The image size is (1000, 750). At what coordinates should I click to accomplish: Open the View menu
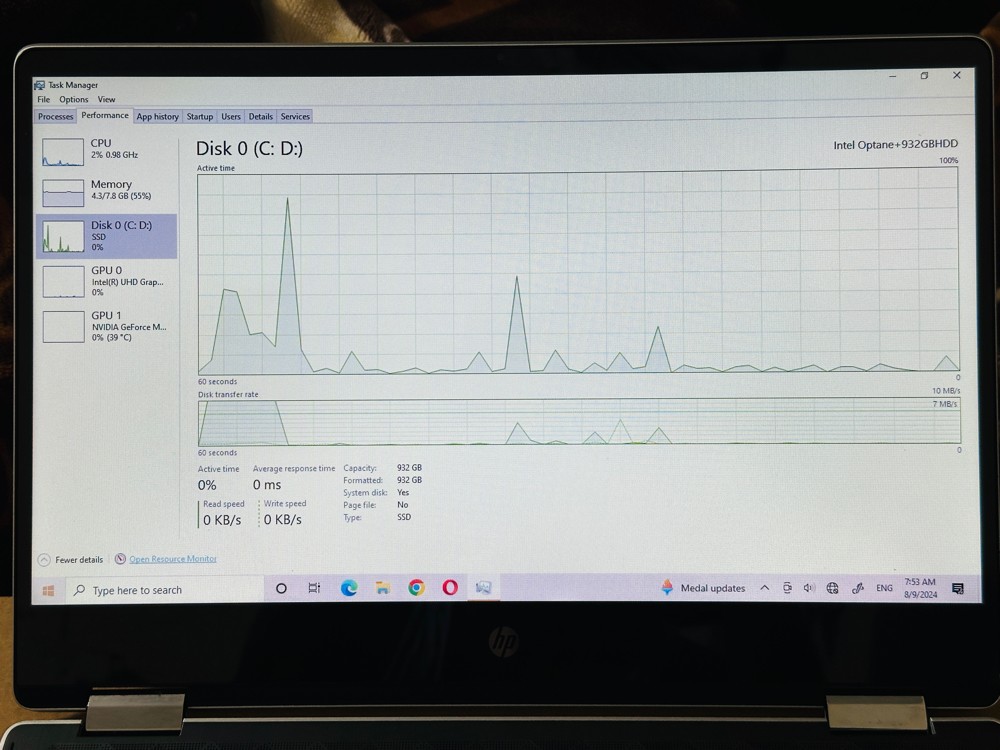(106, 99)
